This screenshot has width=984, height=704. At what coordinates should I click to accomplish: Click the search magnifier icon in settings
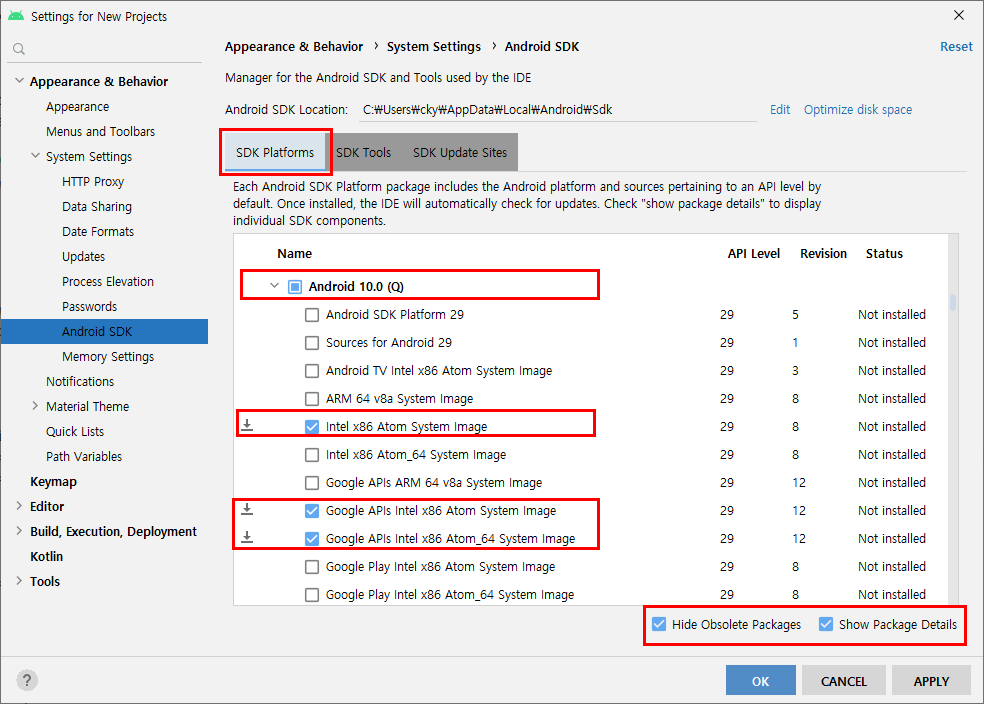point(19,49)
